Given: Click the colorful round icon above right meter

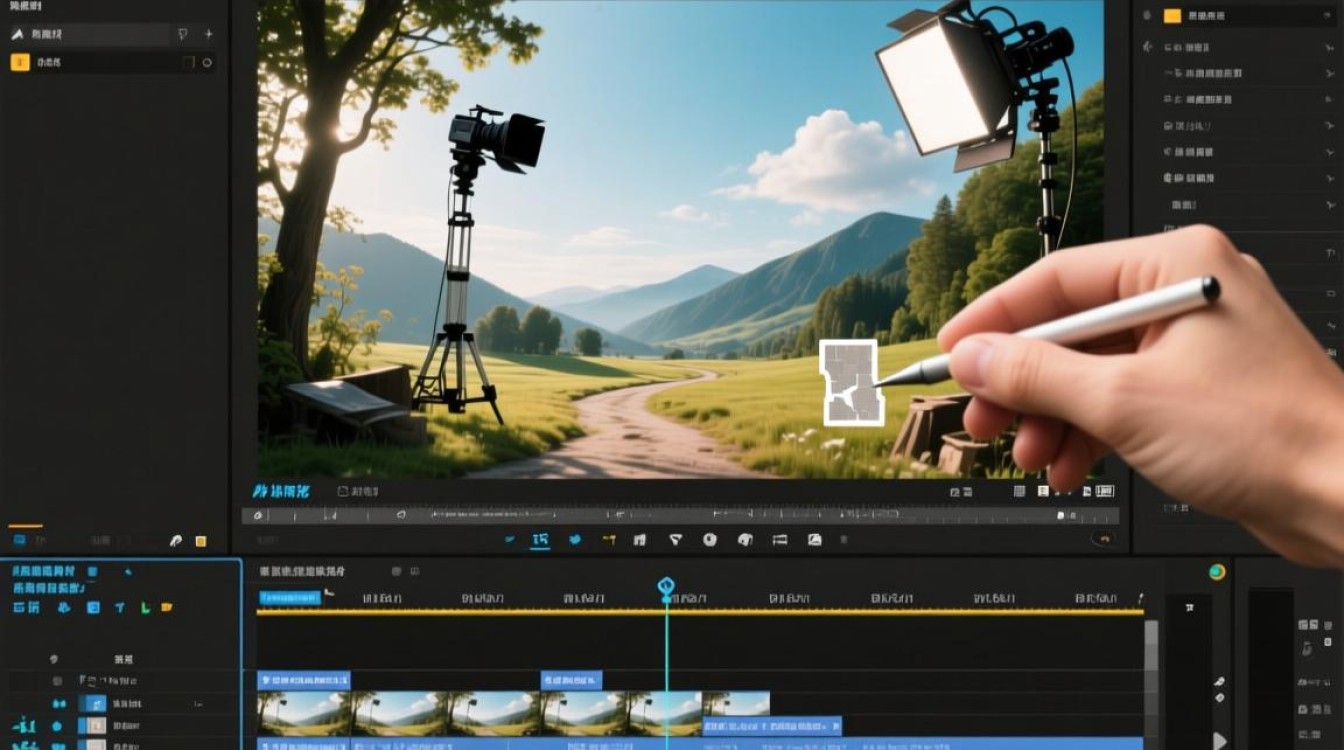Looking at the screenshot, I should (x=1217, y=572).
